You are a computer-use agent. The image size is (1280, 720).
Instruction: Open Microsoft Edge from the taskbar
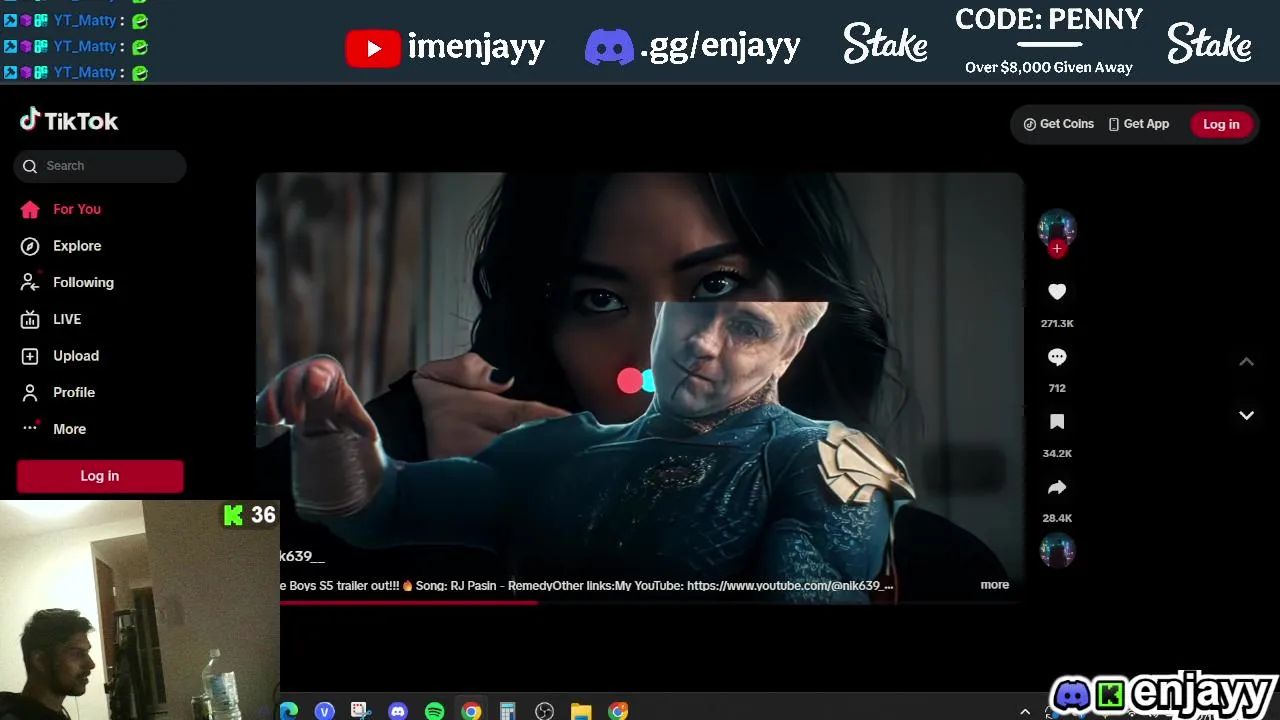point(288,711)
